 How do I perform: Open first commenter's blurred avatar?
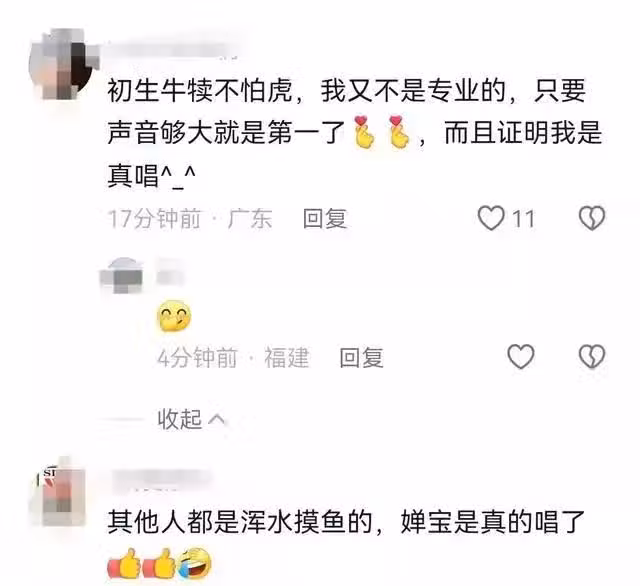63,64
